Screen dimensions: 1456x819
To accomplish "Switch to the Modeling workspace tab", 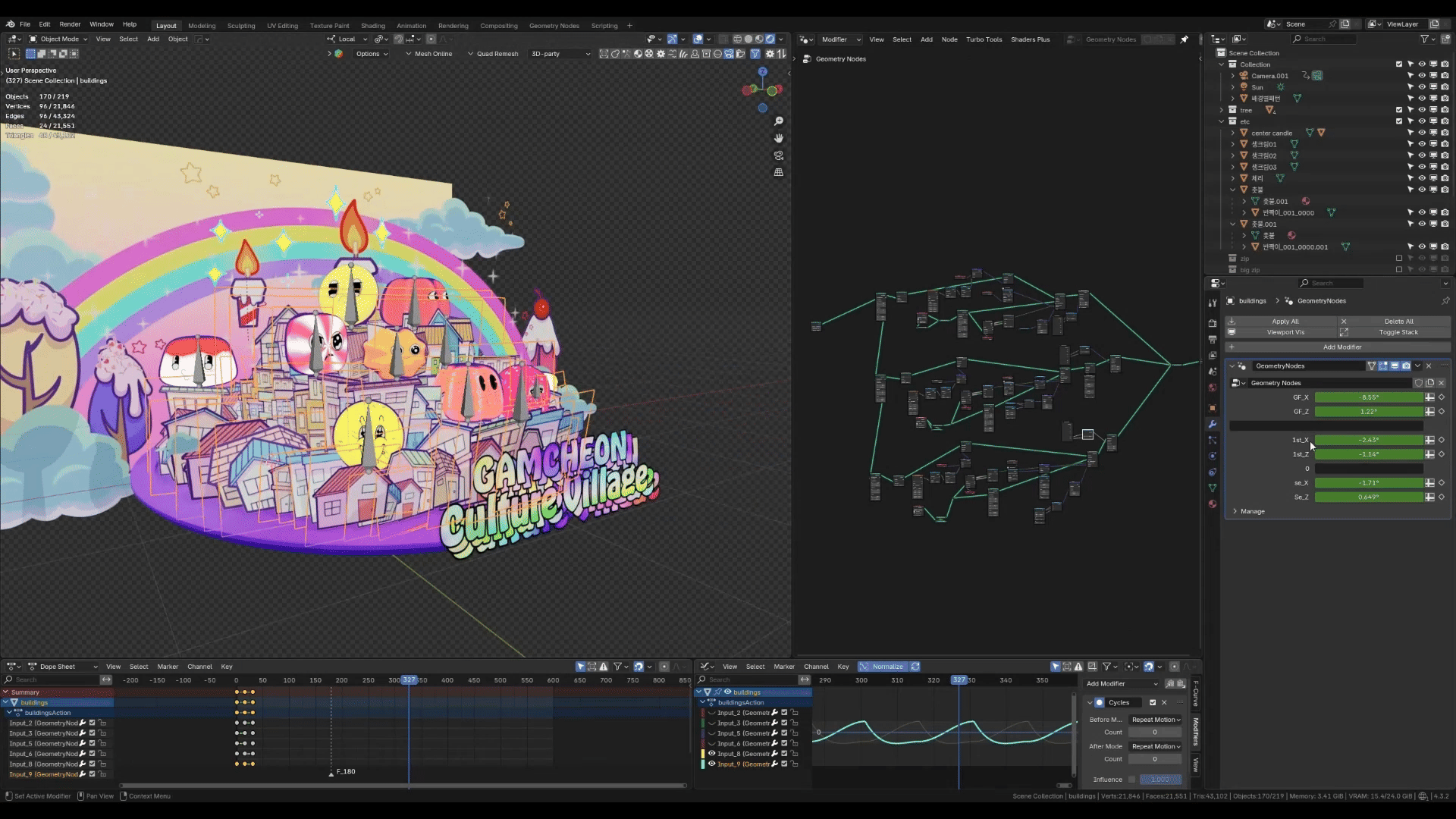I will 202,26.
